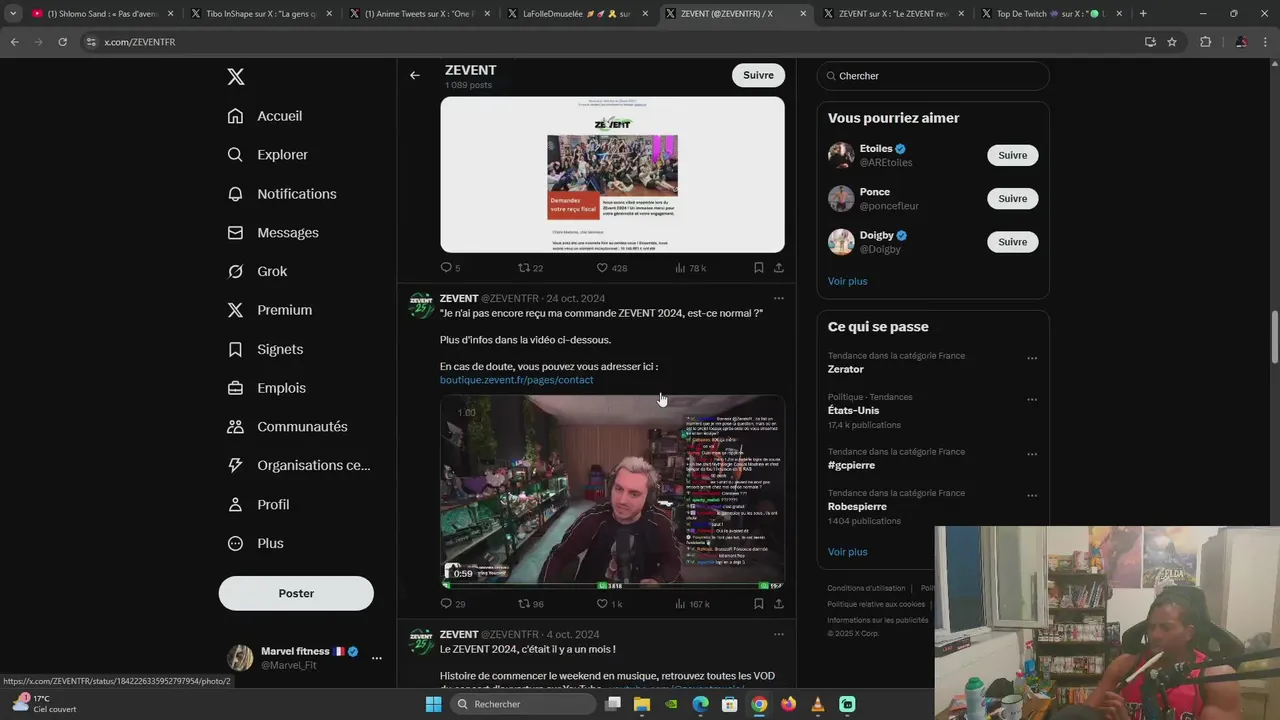This screenshot has width=1280, height=720.
Task: Open Communautés page
Action: 288,427
